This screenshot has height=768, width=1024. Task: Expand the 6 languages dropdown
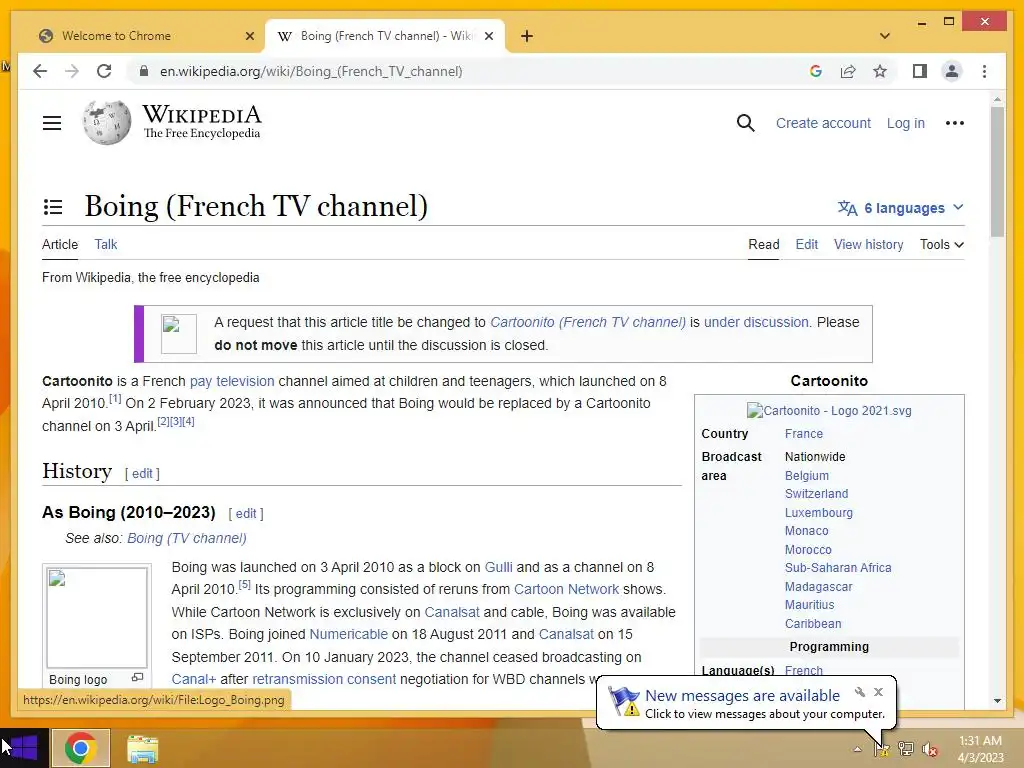tap(901, 208)
